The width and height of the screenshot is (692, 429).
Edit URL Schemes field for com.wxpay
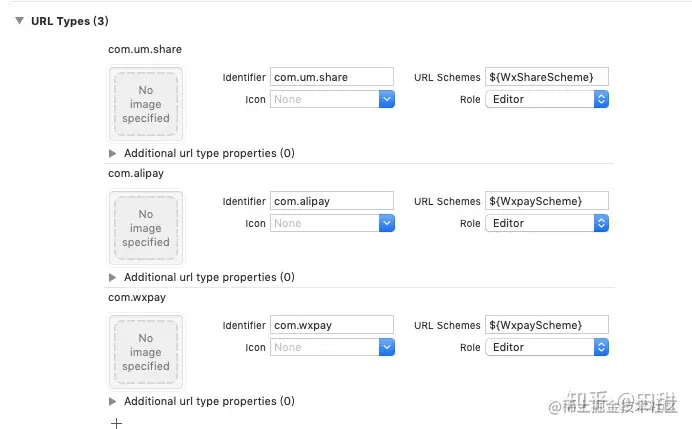[x=547, y=325]
